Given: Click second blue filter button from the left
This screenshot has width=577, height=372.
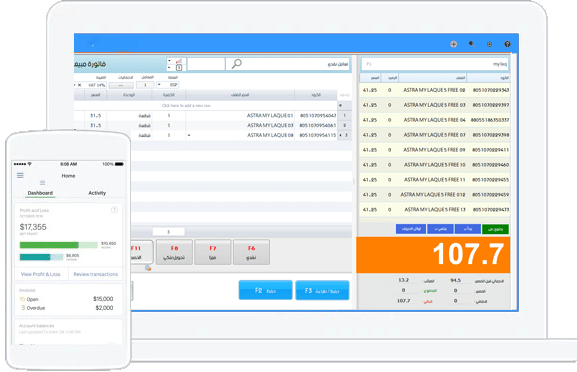Looking at the screenshot, I should [440, 229].
